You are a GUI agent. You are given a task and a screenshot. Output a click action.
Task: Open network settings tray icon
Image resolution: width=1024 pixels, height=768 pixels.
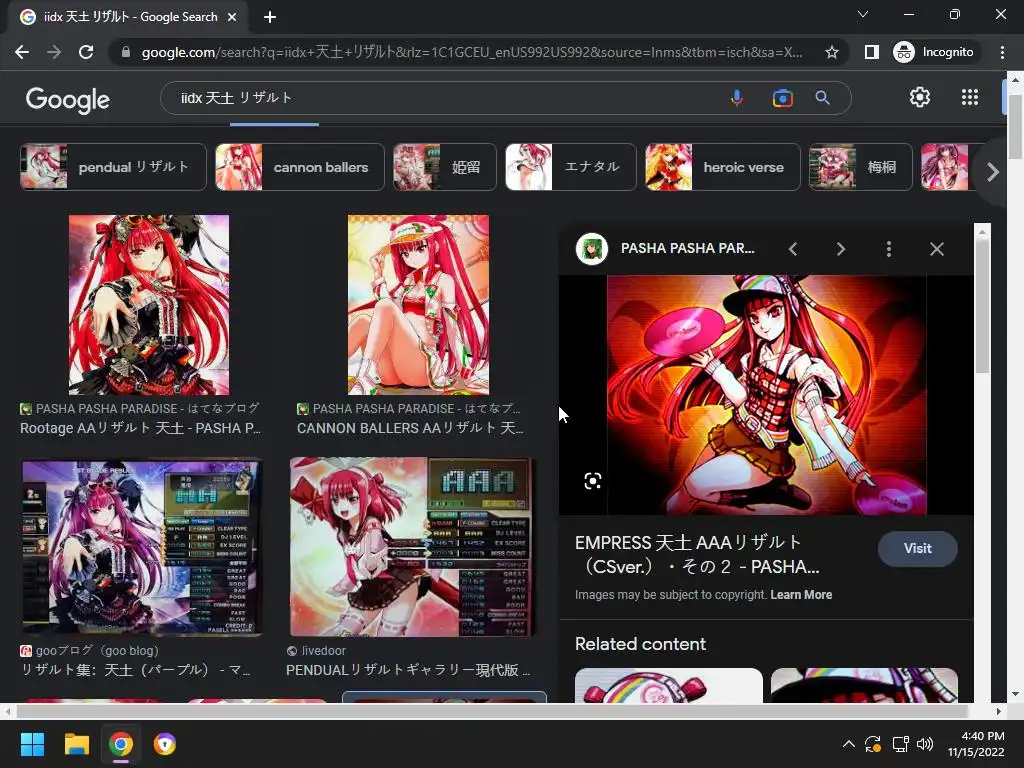coord(901,744)
